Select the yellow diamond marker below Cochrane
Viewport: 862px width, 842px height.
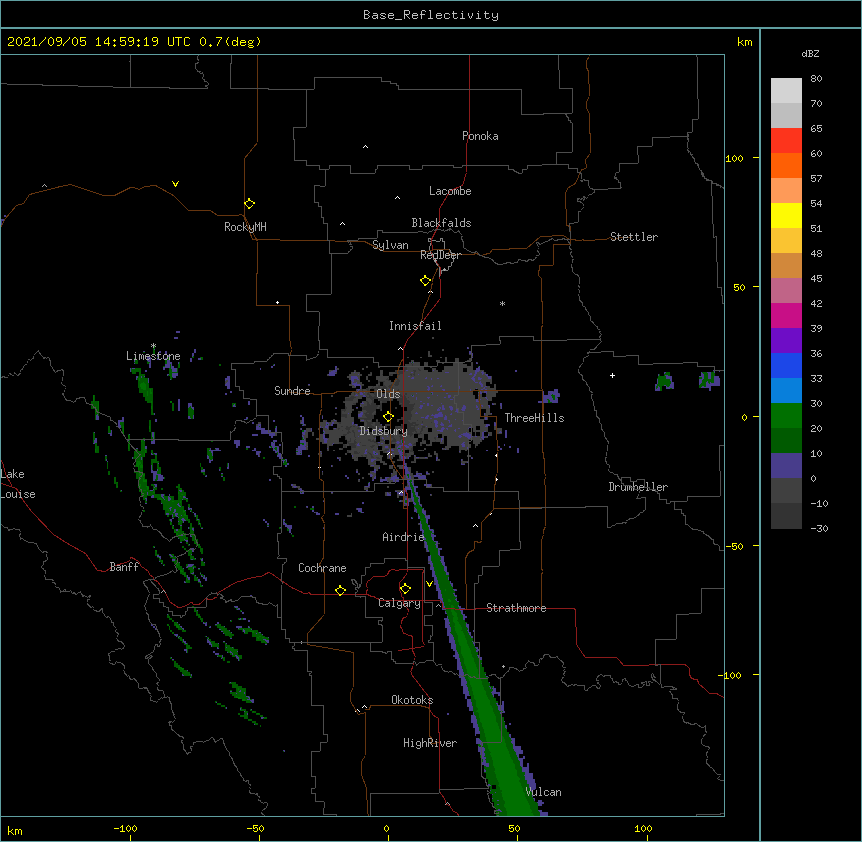(340, 590)
